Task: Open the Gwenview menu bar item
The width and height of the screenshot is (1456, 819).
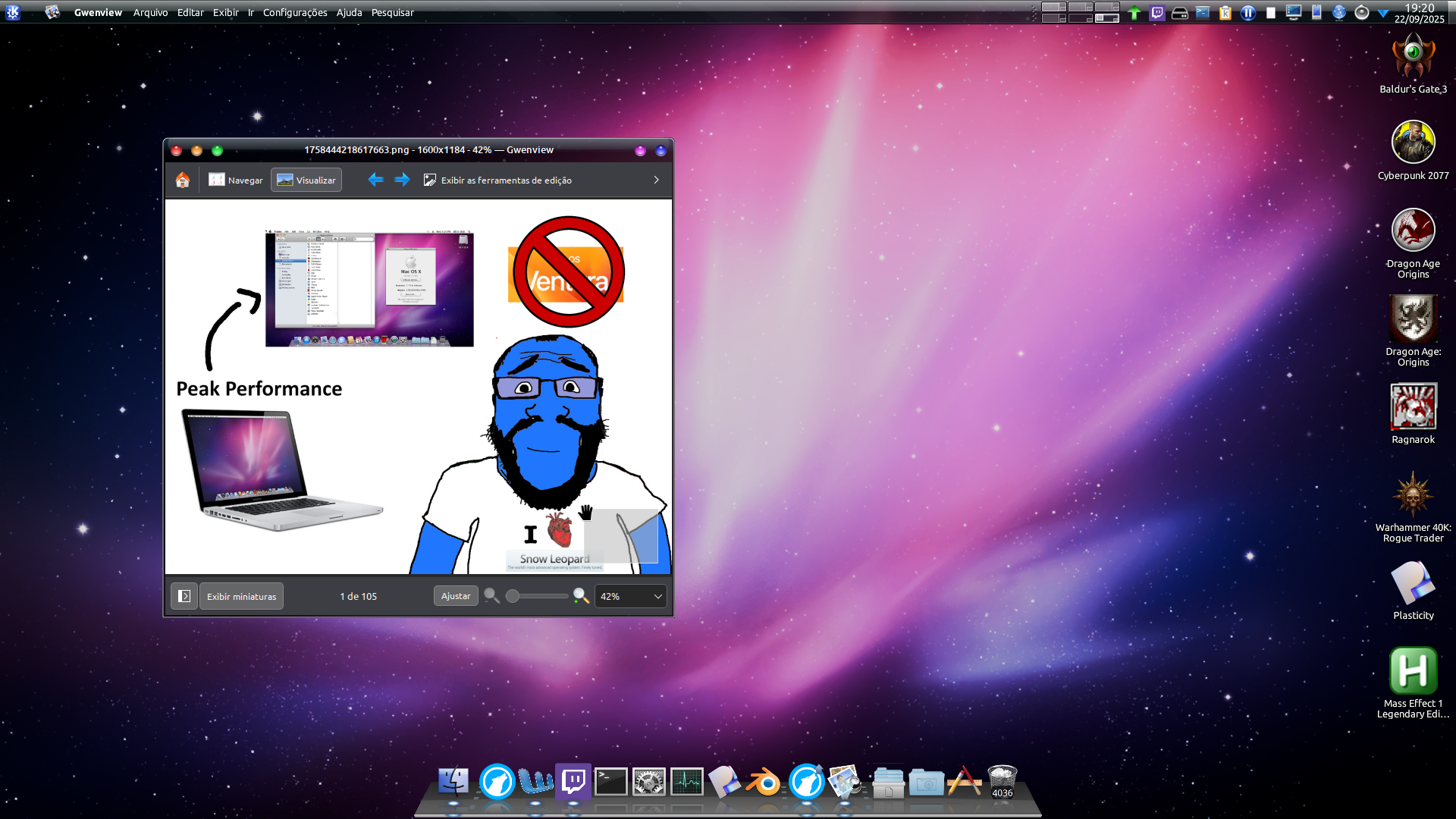Action: [x=98, y=12]
